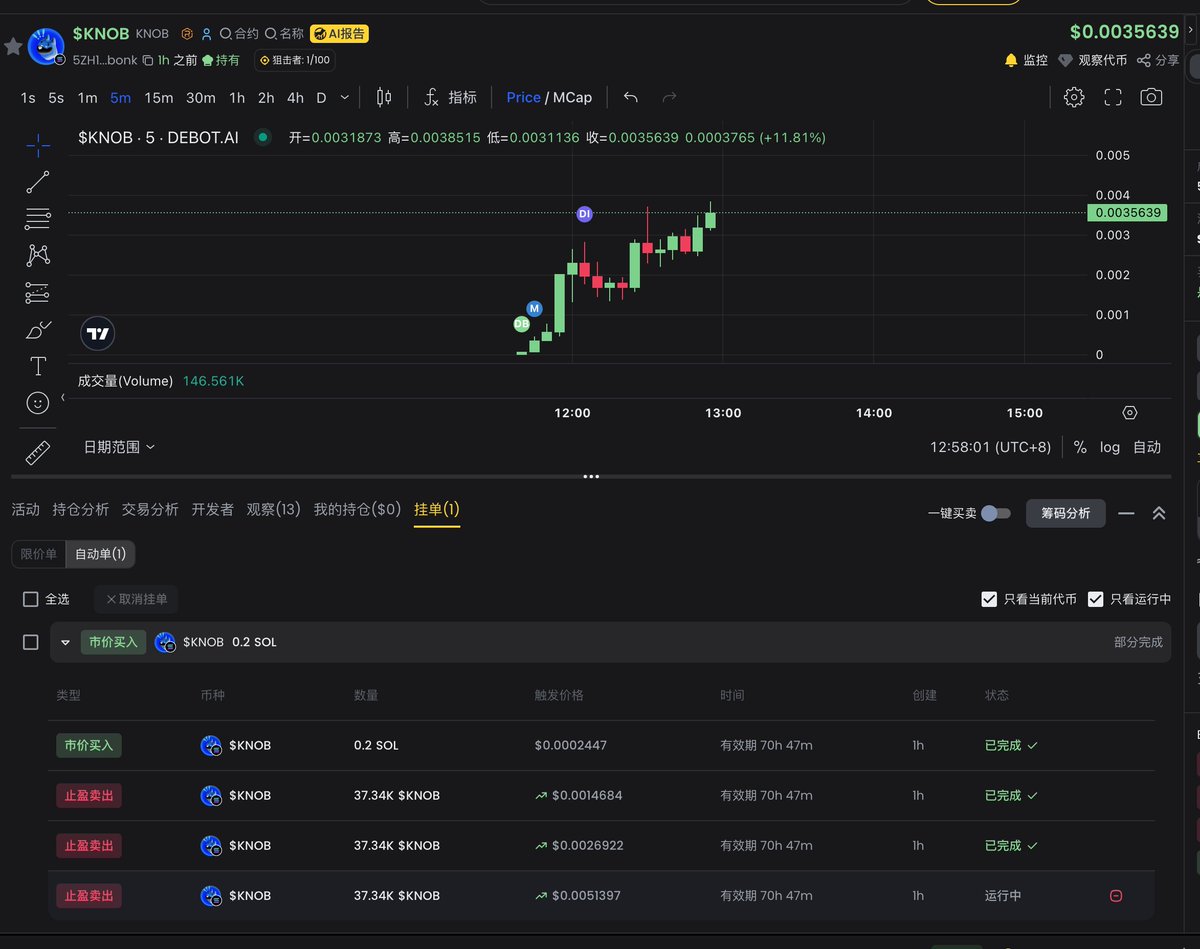
Task: Click the DI marker on chart
Action: click(585, 214)
